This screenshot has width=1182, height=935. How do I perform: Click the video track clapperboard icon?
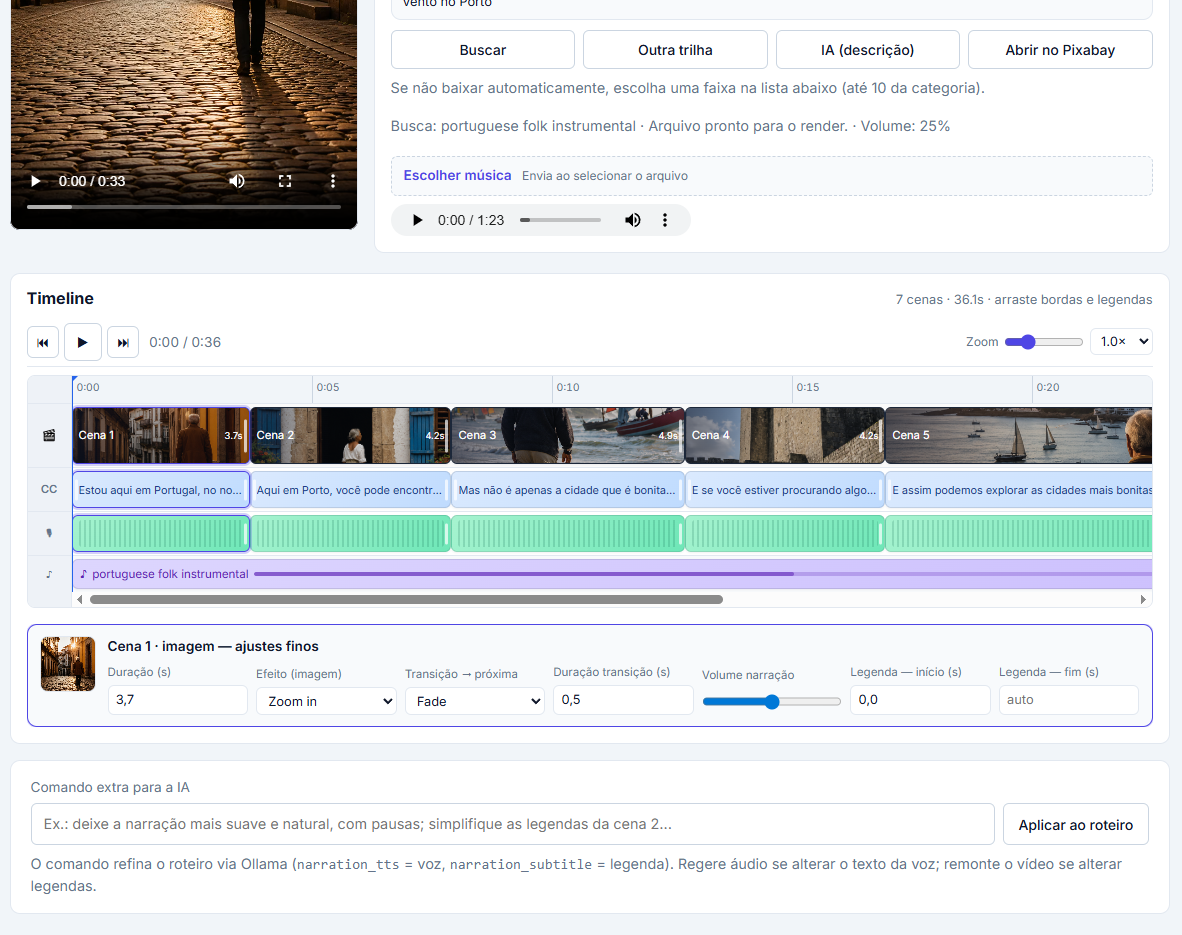[x=49, y=435]
